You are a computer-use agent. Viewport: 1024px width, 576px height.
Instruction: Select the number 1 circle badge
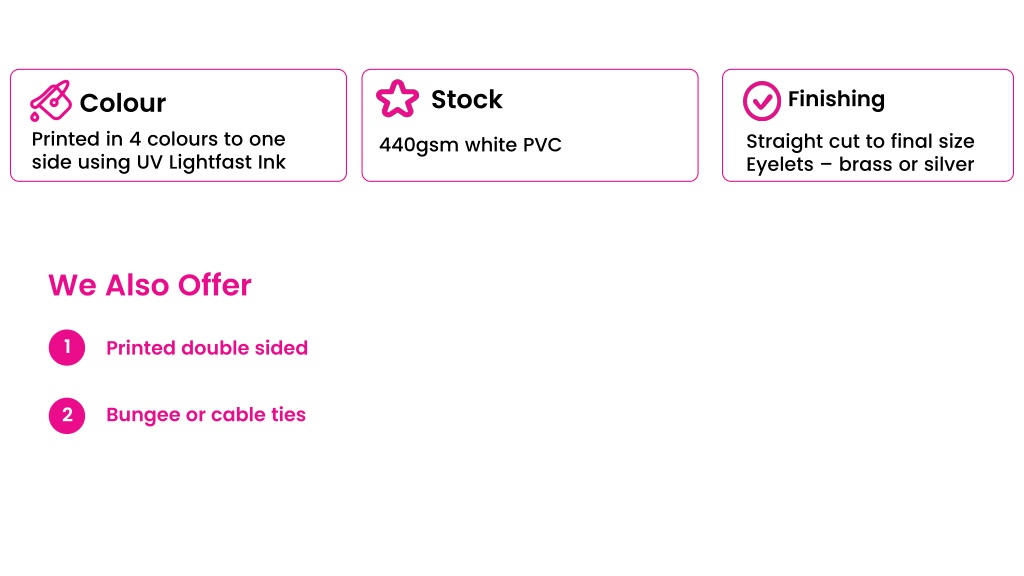67,347
